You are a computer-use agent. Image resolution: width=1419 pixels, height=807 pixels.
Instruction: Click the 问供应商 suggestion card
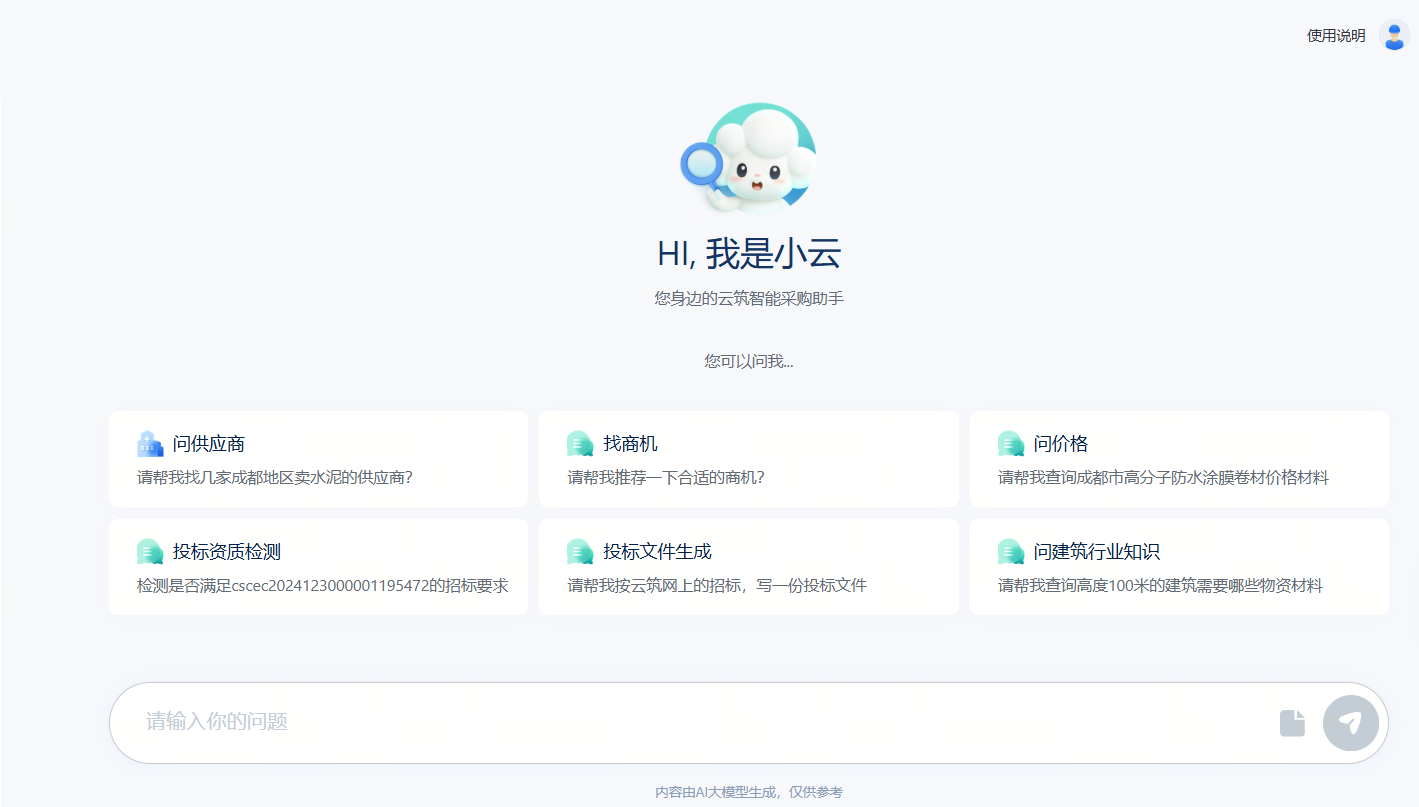click(x=318, y=459)
